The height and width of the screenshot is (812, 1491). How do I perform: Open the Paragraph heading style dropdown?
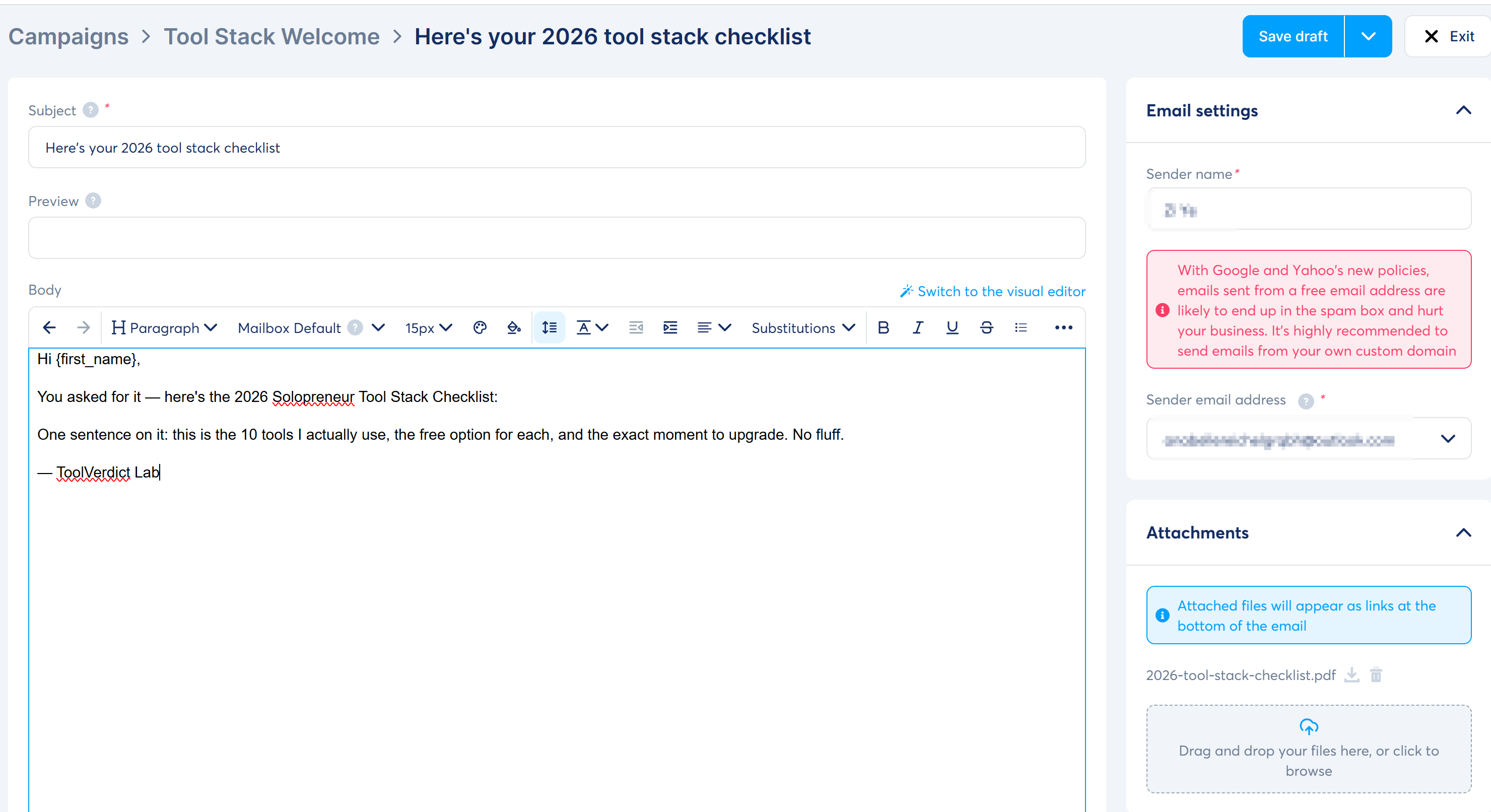164,327
